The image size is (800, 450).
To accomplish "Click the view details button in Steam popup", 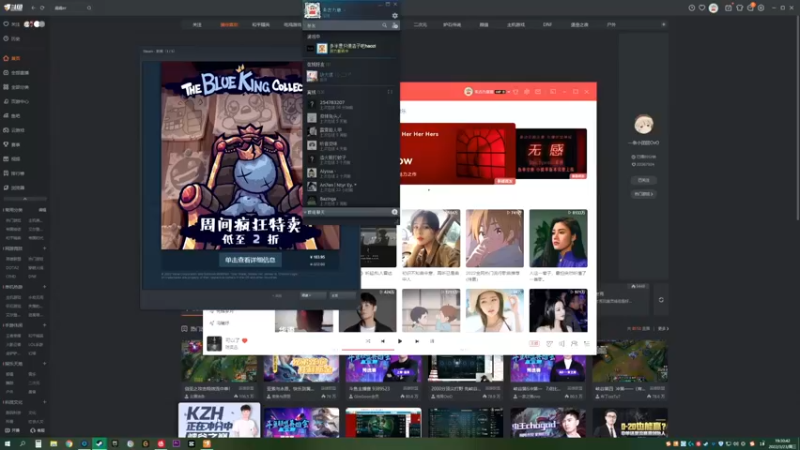I will click(x=250, y=260).
